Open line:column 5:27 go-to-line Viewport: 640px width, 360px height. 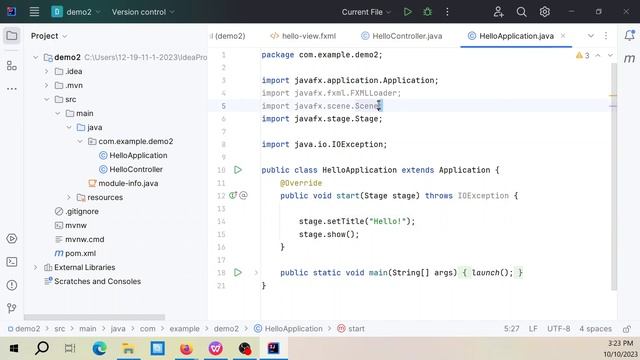511,329
